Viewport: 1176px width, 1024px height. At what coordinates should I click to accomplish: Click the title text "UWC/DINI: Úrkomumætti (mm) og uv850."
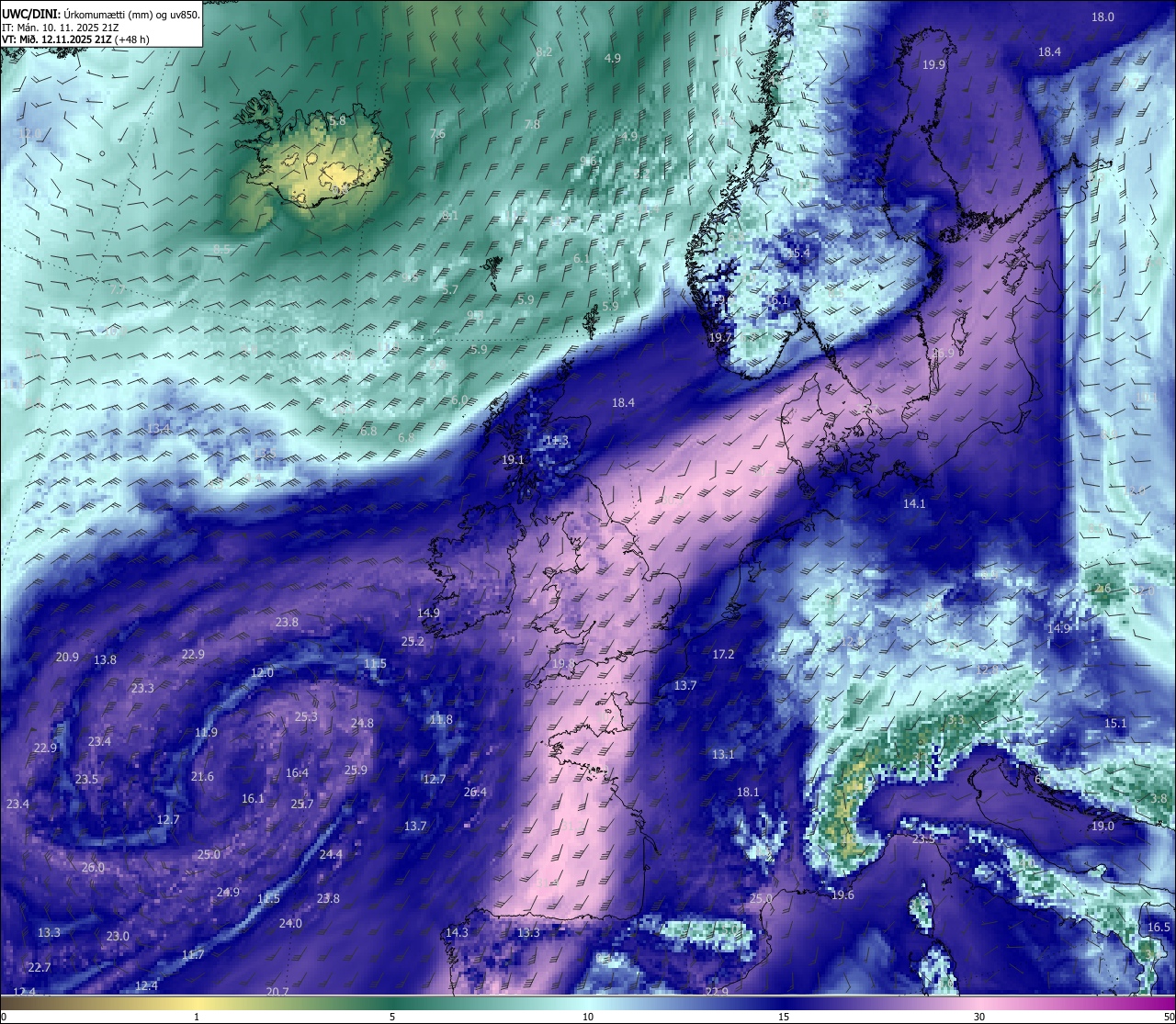click(101, 14)
